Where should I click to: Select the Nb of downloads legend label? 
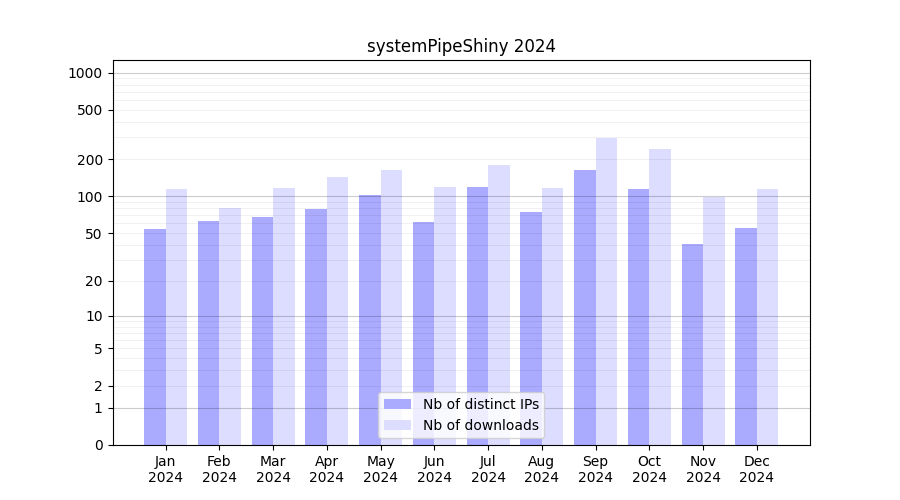[x=480, y=425]
